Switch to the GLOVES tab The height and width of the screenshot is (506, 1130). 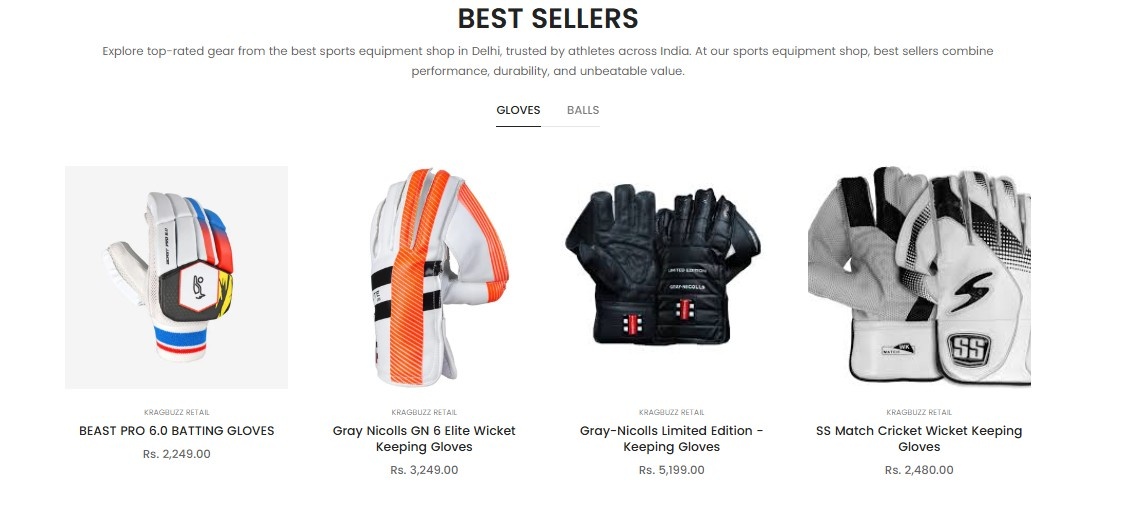(x=518, y=110)
